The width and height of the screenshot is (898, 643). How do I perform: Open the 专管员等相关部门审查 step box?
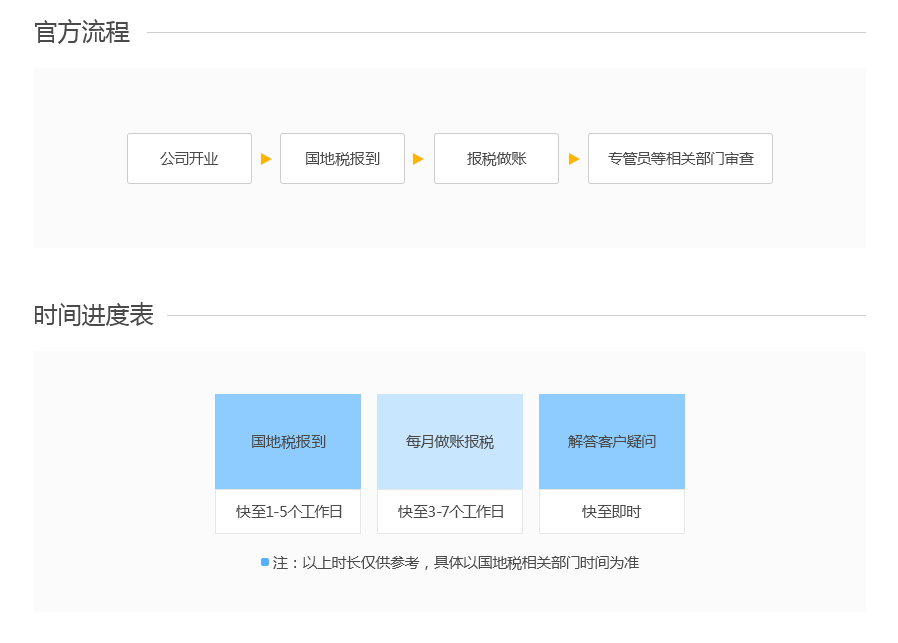pyautogui.click(x=680, y=158)
